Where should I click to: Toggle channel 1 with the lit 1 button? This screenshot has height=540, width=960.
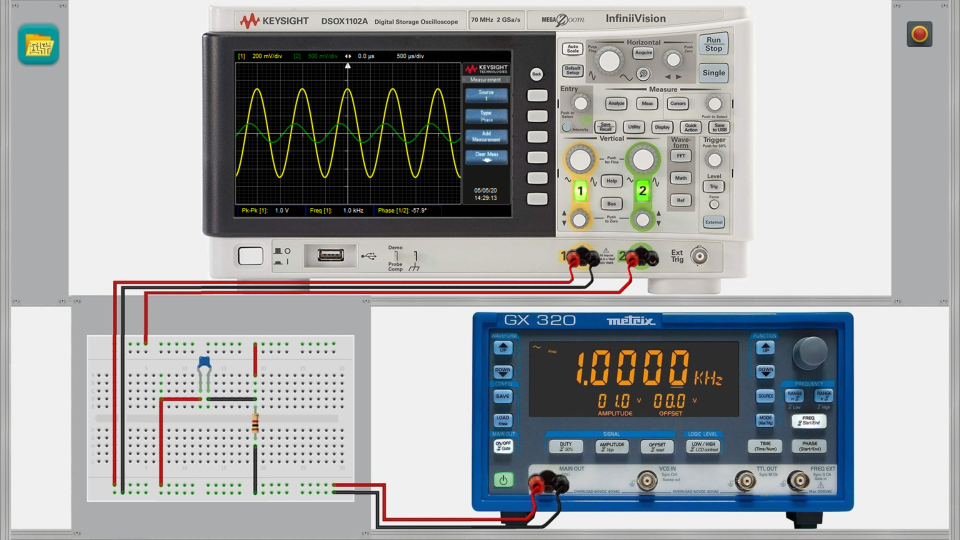(580, 190)
